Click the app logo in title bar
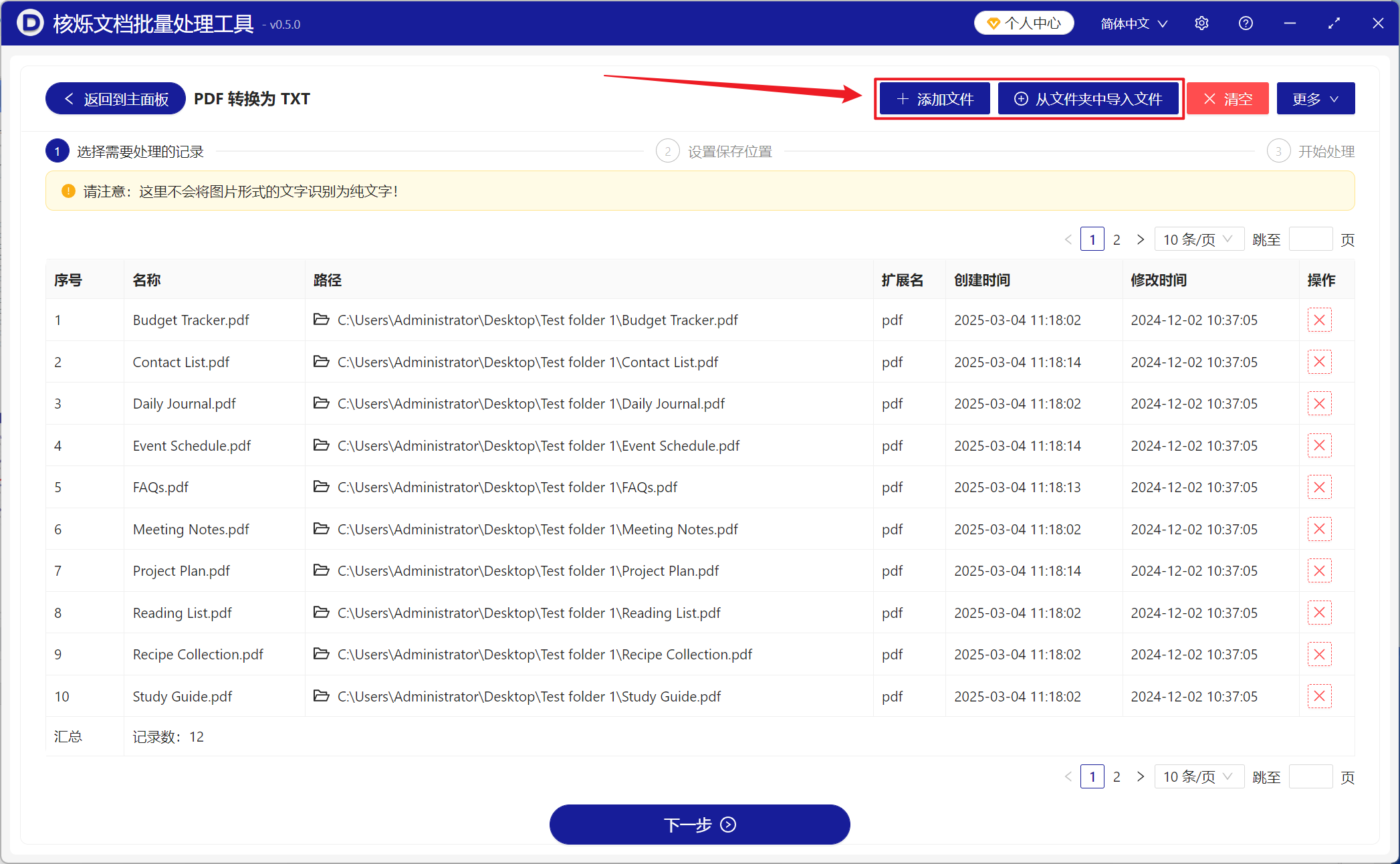 30,23
